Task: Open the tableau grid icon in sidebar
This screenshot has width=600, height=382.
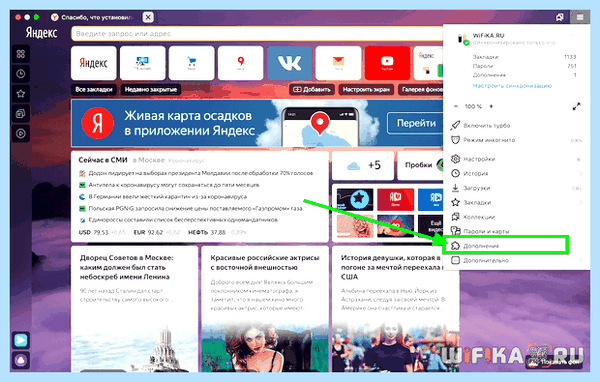Action: click(21, 54)
